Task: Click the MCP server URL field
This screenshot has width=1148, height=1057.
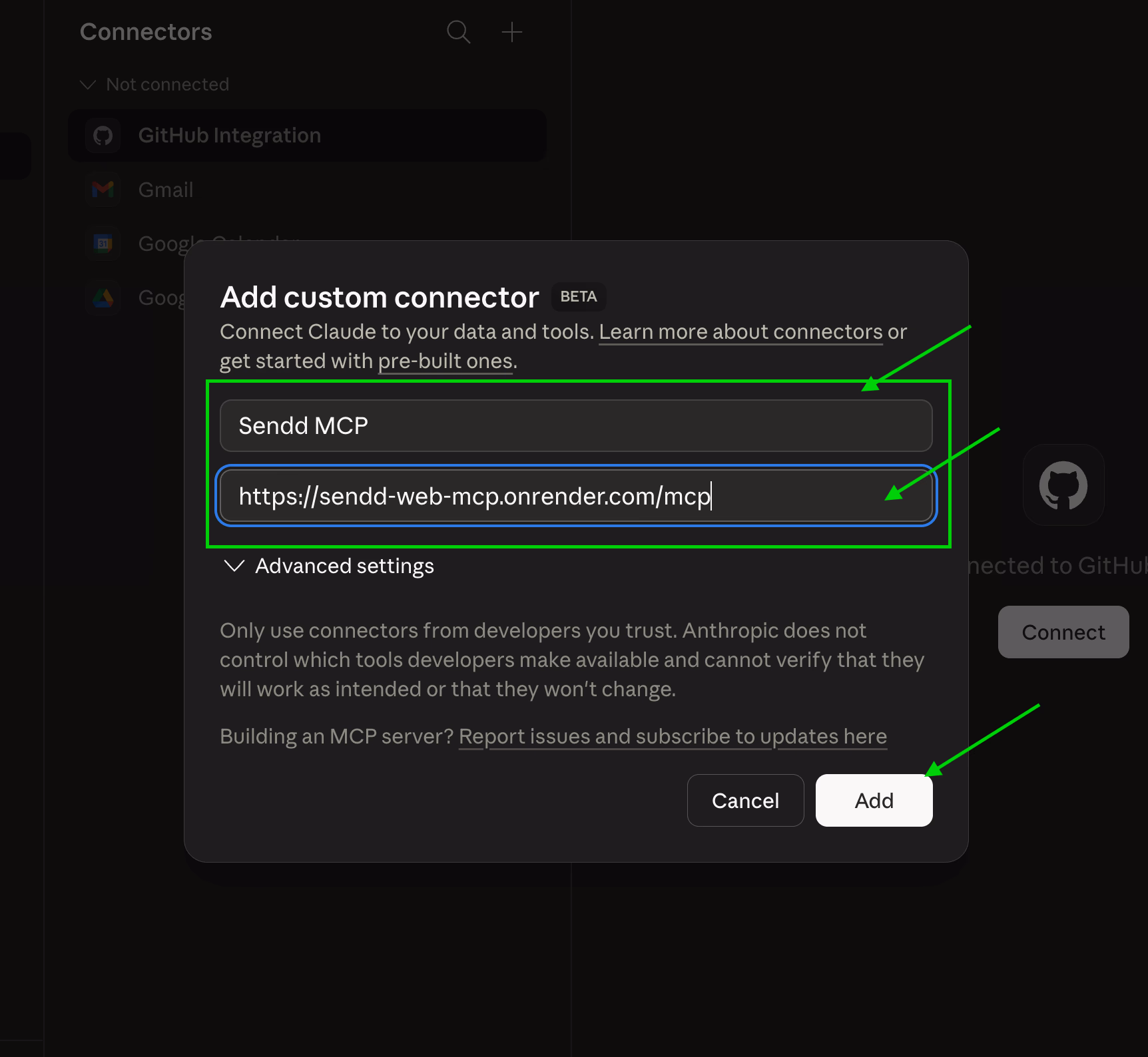Action: 576,496
